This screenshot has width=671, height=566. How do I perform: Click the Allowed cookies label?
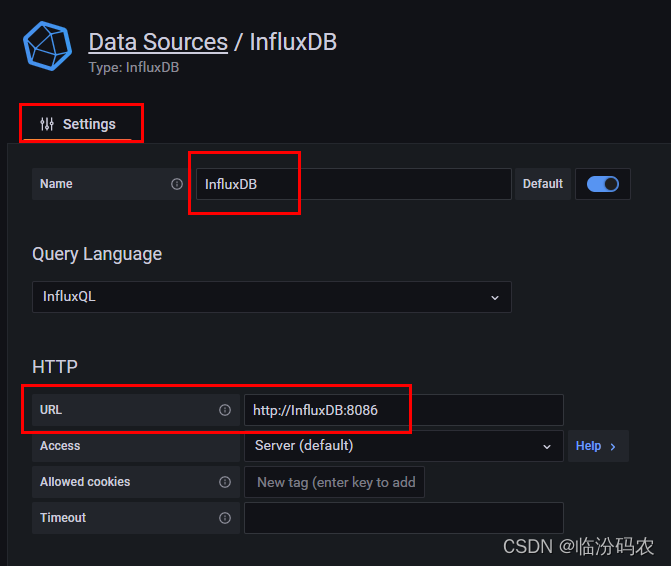[85, 482]
